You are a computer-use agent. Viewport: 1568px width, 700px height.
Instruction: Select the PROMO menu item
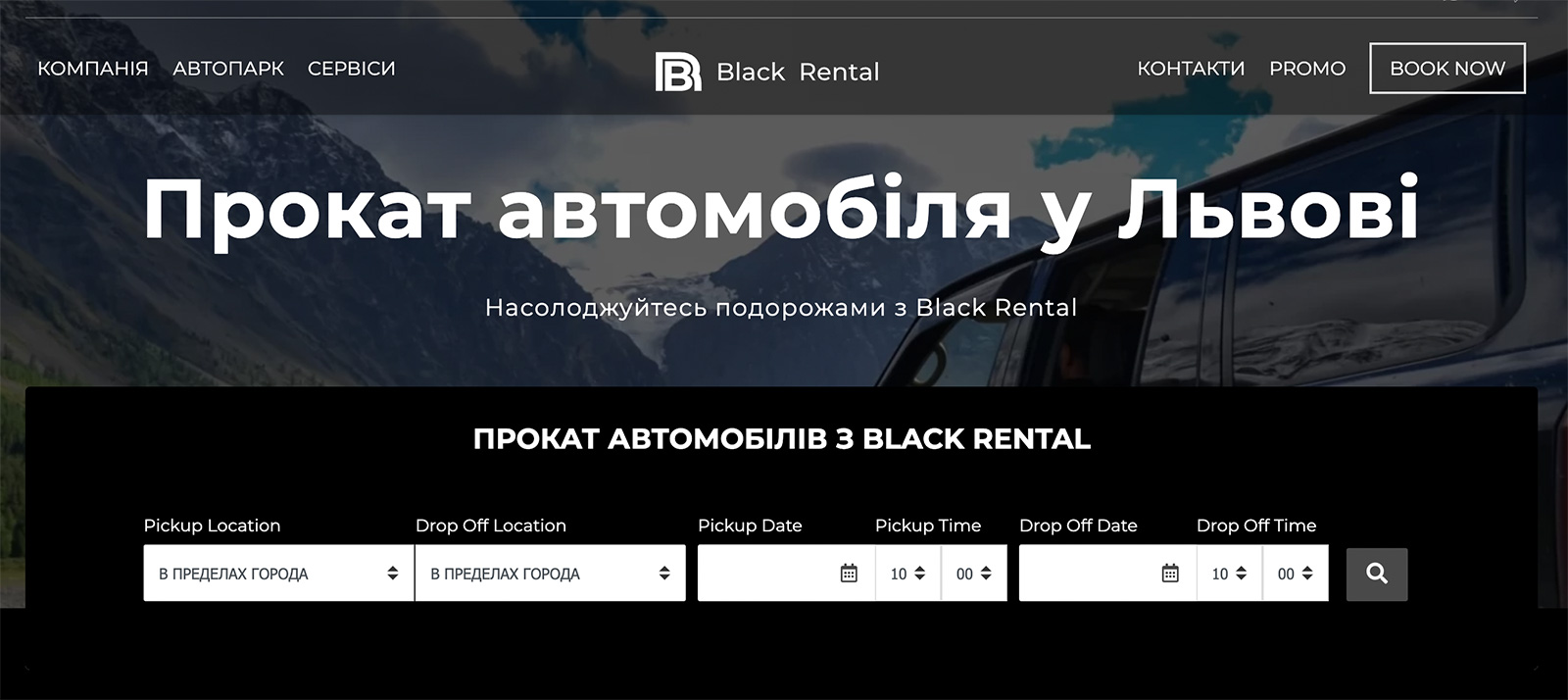tap(1307, 69)
